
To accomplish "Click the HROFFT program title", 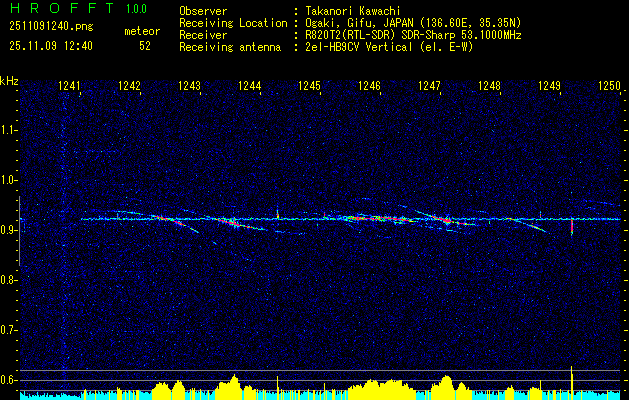I will click(61, 8).
